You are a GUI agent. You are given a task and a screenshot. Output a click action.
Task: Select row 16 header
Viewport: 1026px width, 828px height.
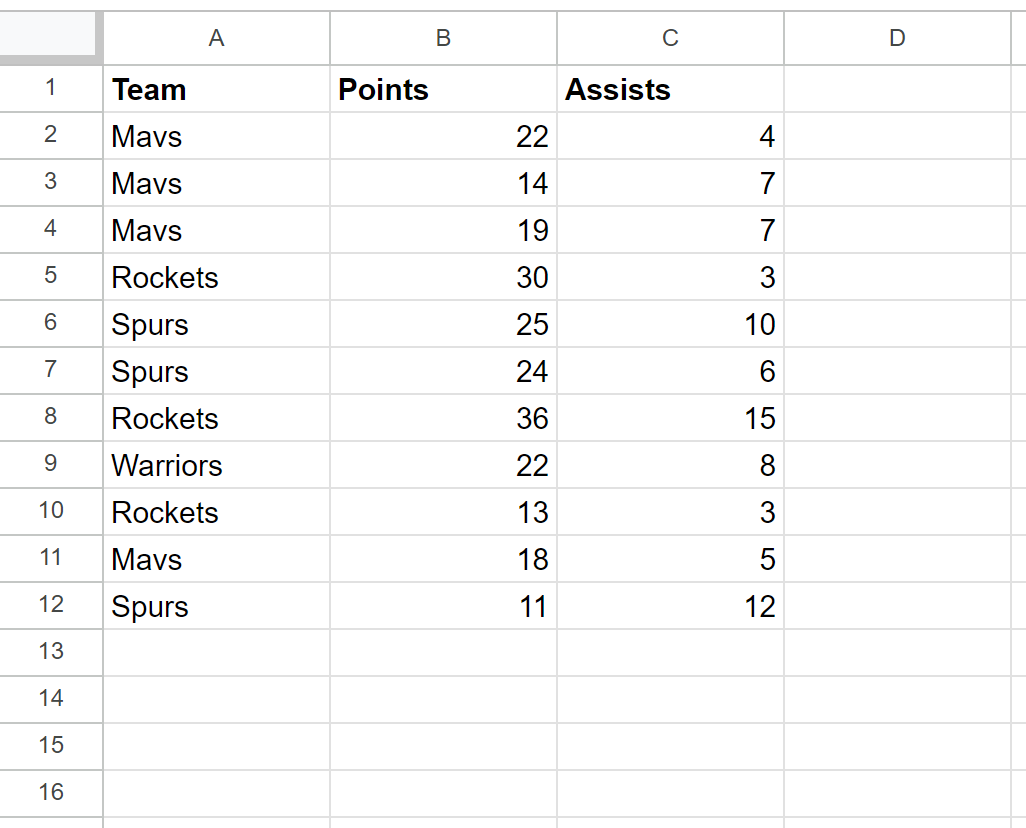coord(51,793)
